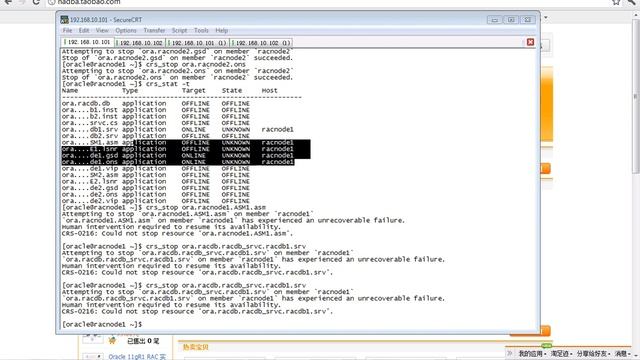Open the Oracle 11gR1 RAC link
The image size is (640, 360).
click(137, 357)
